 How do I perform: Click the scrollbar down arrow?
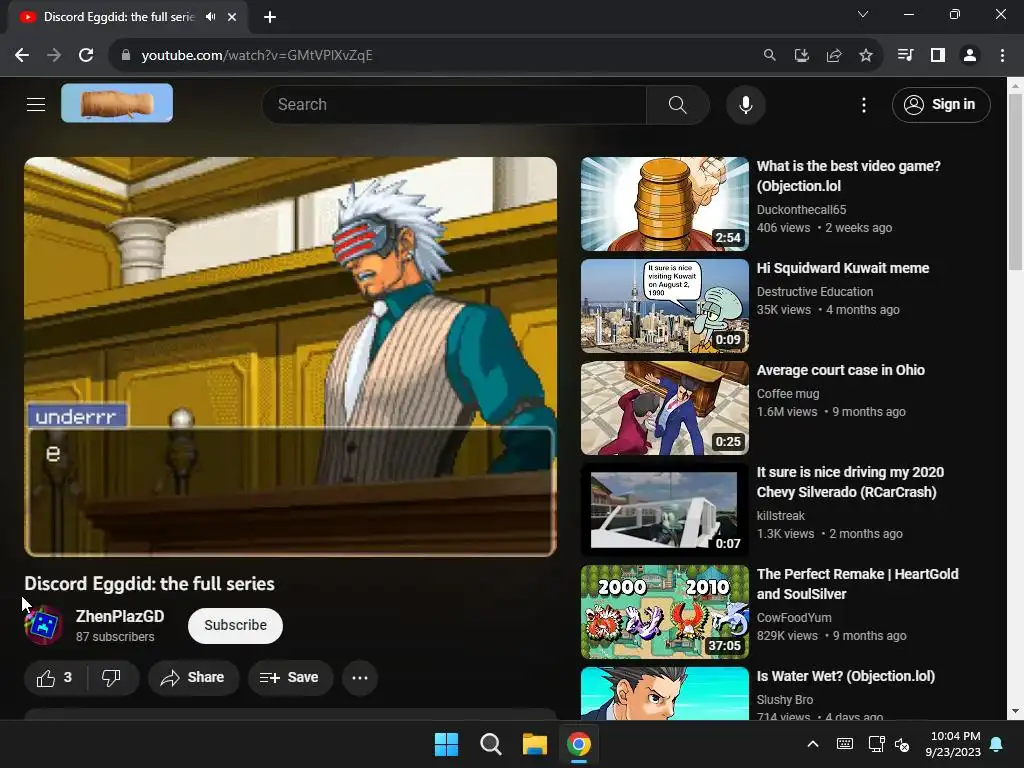pos(1015,711)
